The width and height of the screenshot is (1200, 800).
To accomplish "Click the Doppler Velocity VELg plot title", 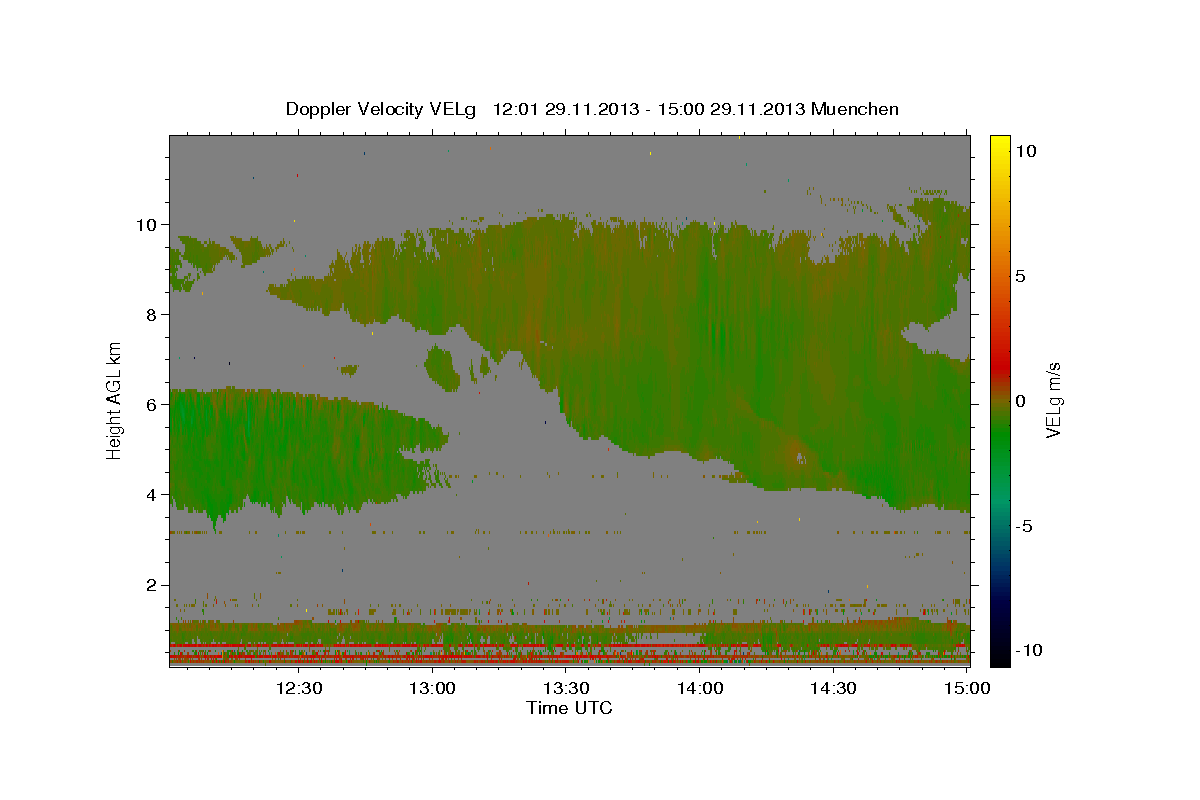I will [x=592, y=109].
